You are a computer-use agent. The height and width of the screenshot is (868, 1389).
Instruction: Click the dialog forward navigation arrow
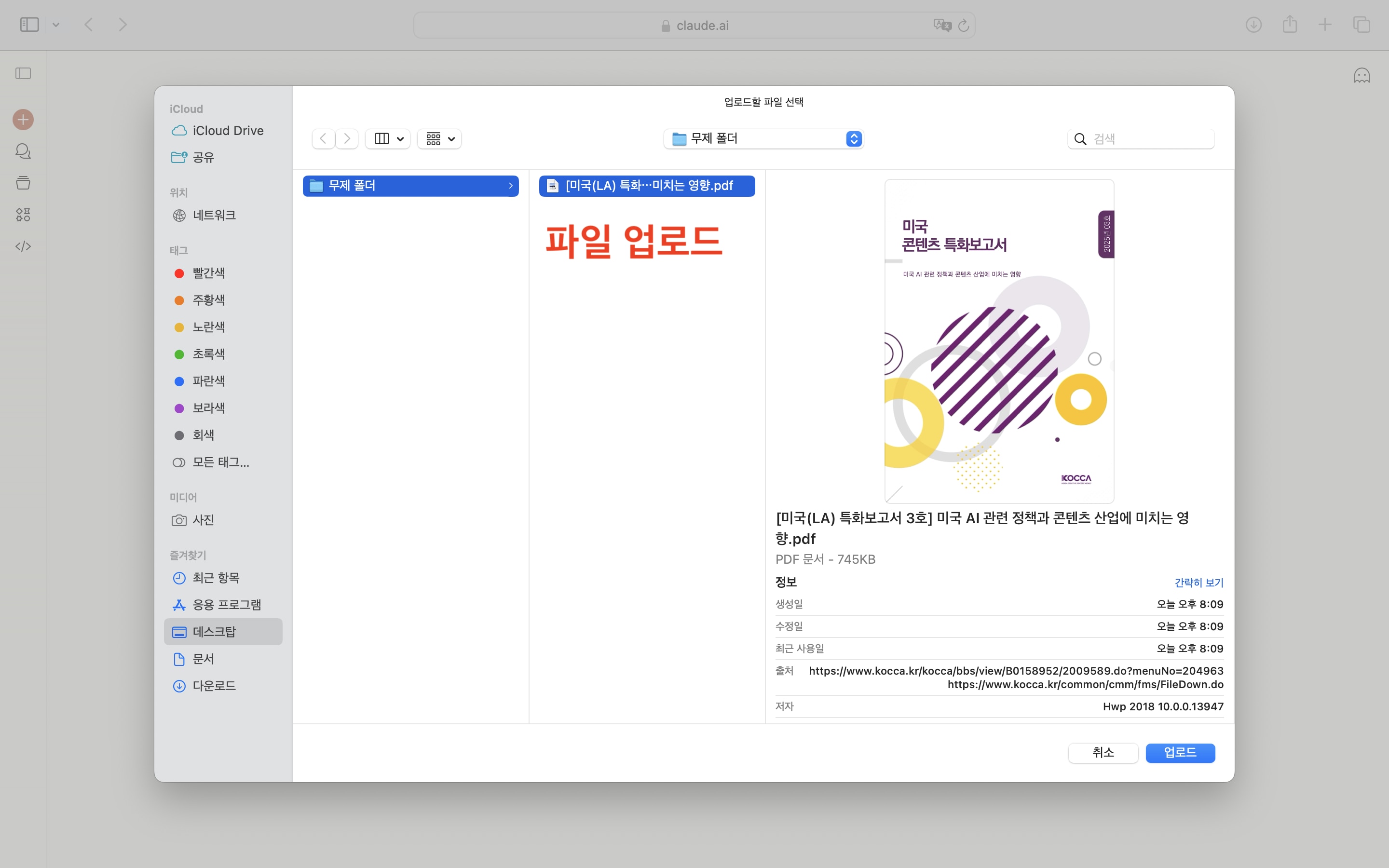coord(347,138)
